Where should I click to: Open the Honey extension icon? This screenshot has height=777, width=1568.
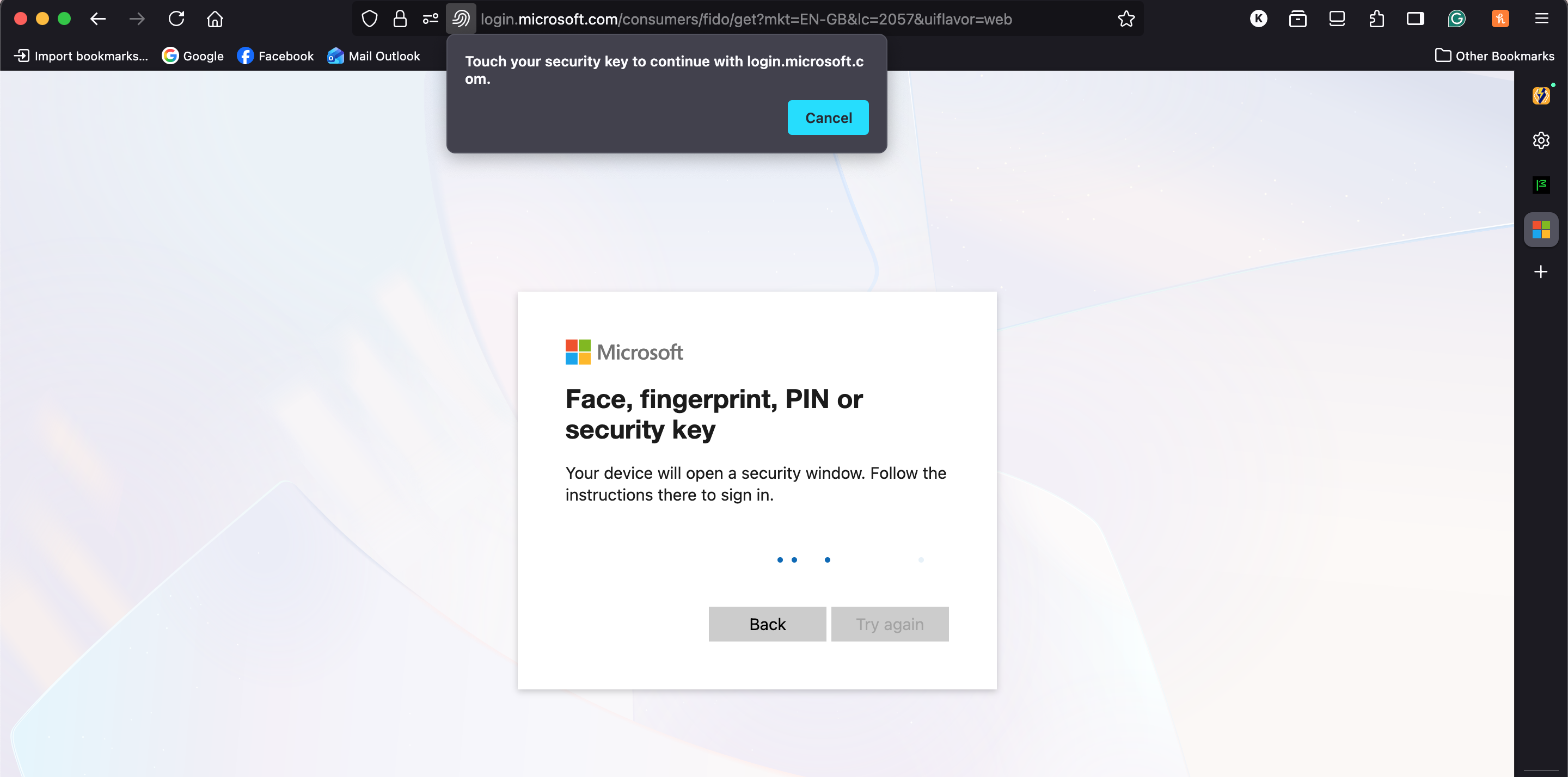1500,19
